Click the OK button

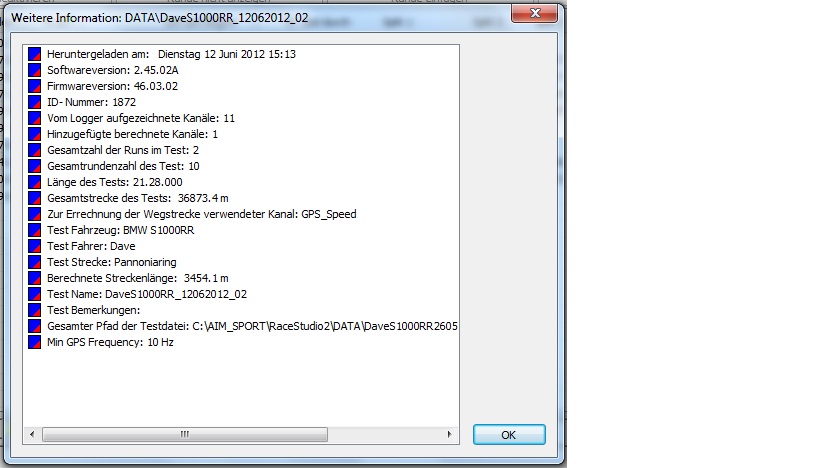click(x=509, y=435)
